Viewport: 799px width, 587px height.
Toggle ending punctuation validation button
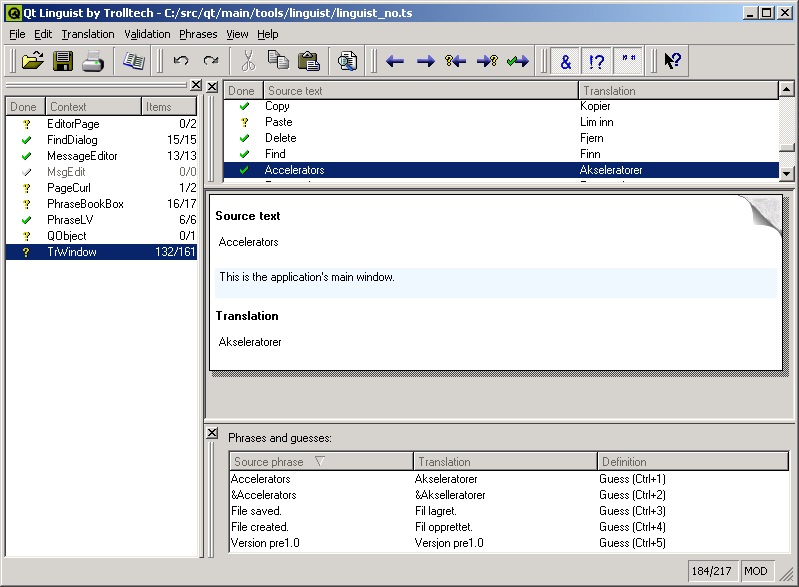coord(597,61)
